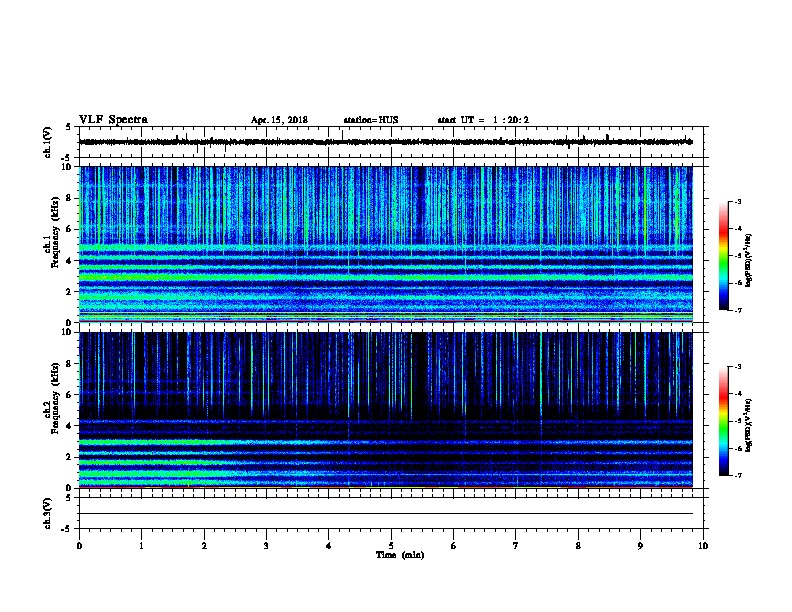Select the ch.1 colorbar log(PSD) unit label
This screenshot has width=792, height=612.
[749, 261]
